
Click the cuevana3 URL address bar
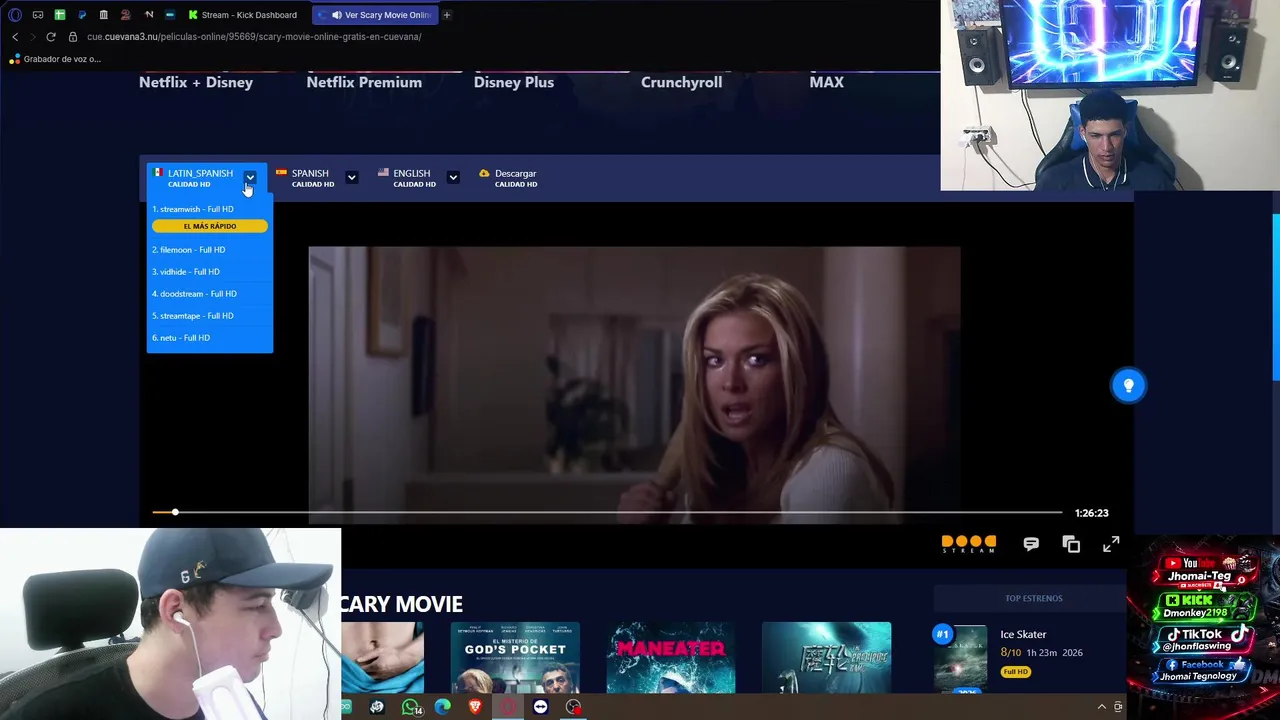(x=254, y=37)
